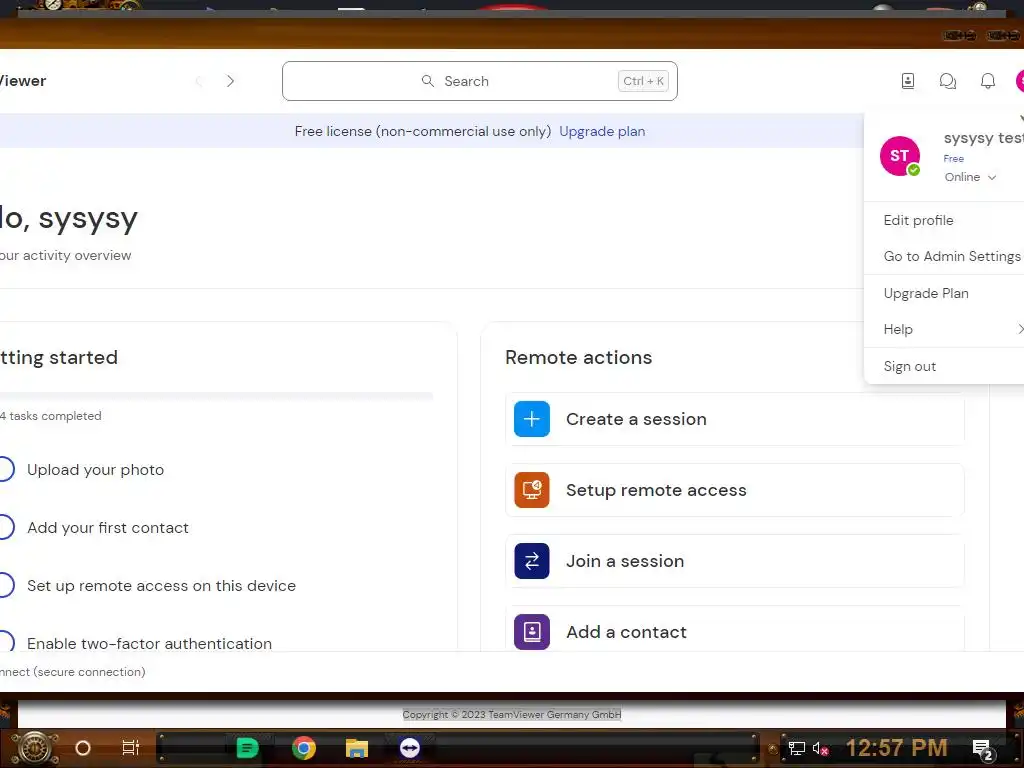
Task: Click the Ctrl + K shortcut badge
Action: click(643, 81)
